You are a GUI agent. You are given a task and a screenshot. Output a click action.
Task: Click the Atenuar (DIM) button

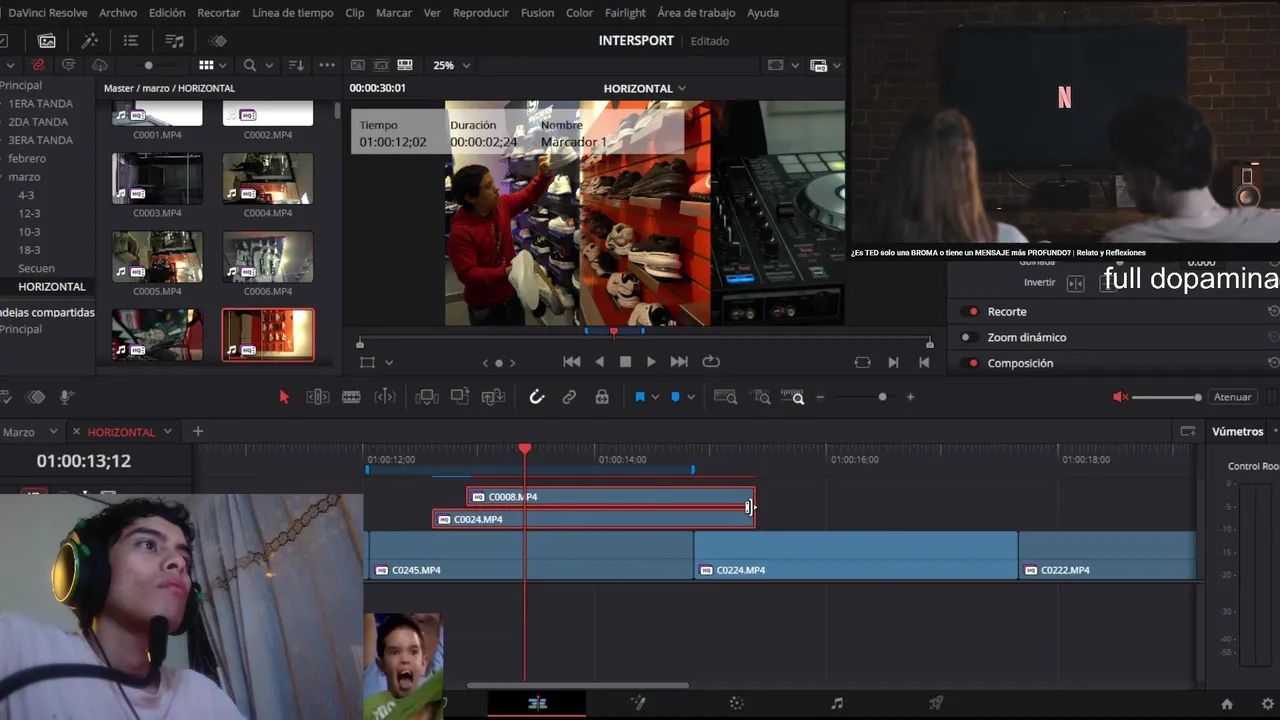[1232, 397]
